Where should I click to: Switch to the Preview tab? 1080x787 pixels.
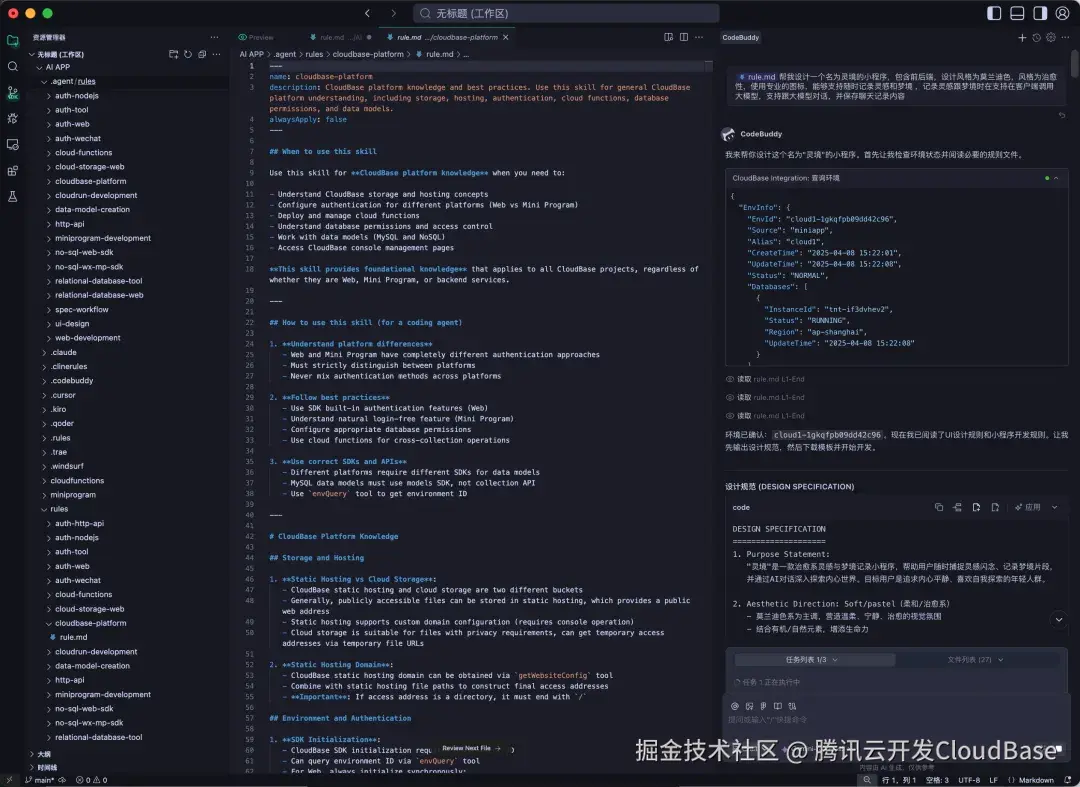260,36
